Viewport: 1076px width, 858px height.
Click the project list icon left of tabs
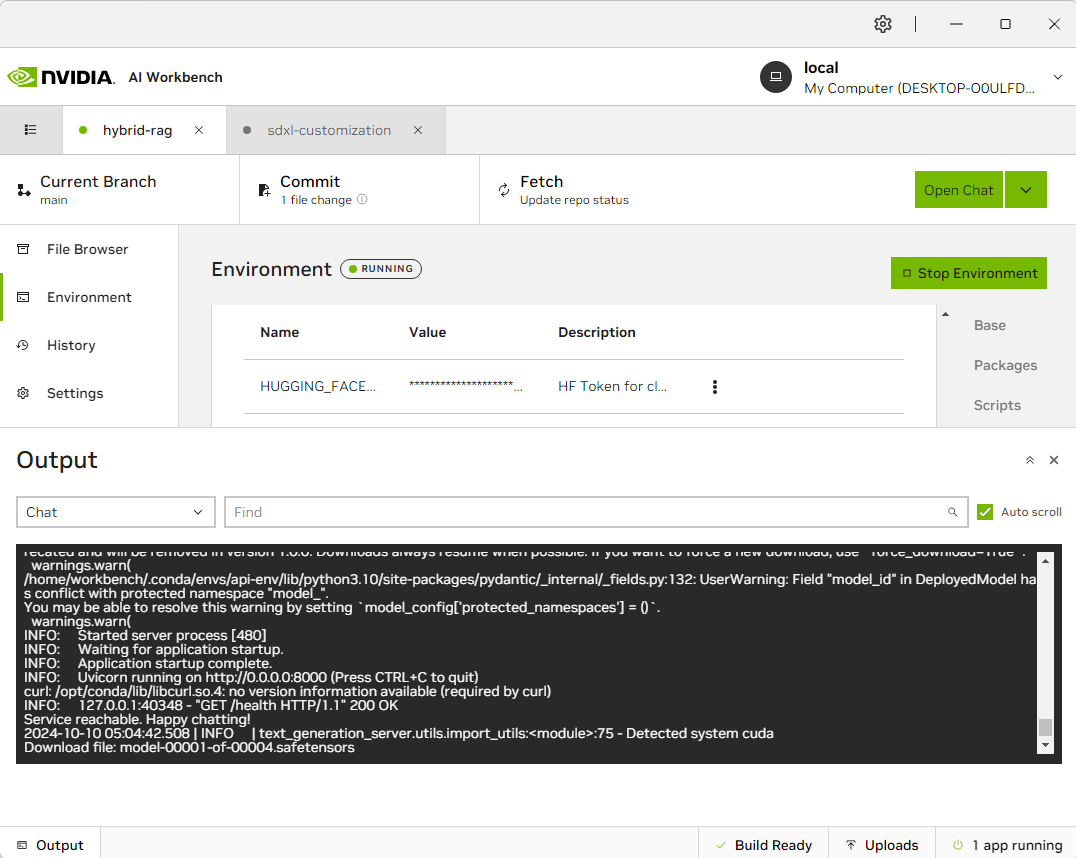[31, 130]
